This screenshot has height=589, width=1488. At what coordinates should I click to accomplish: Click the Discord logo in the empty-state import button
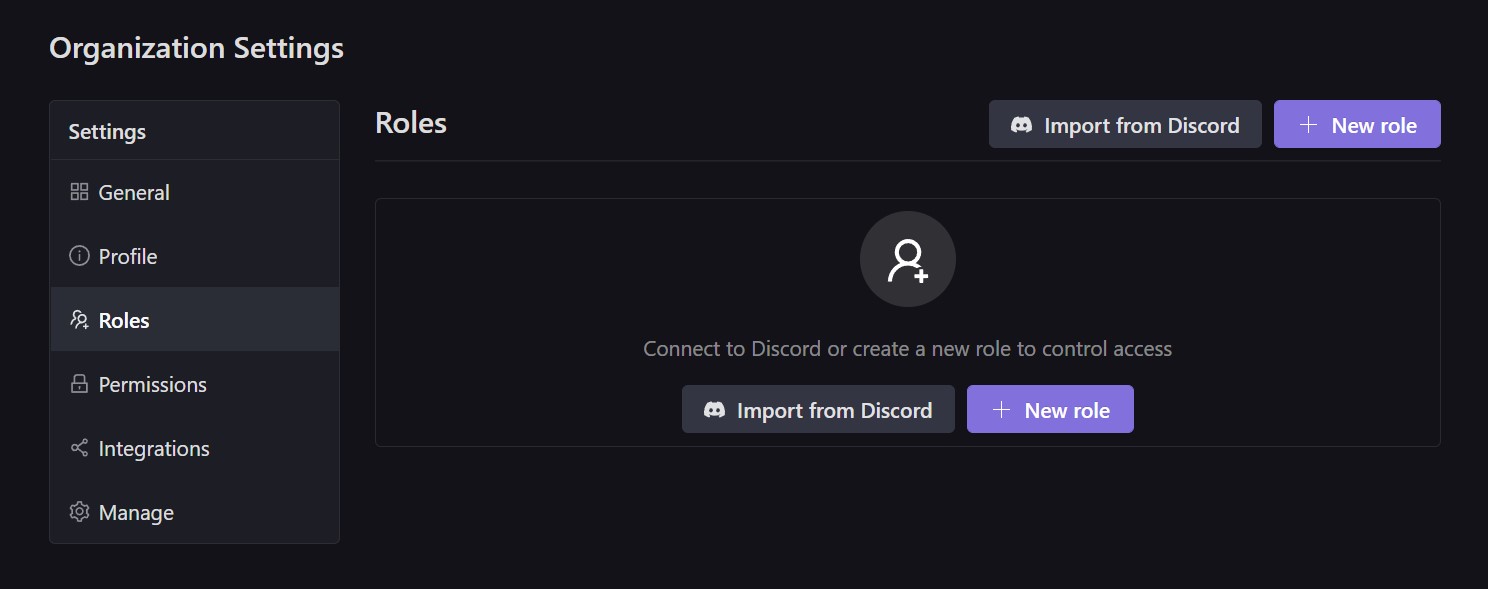(714, 410)
